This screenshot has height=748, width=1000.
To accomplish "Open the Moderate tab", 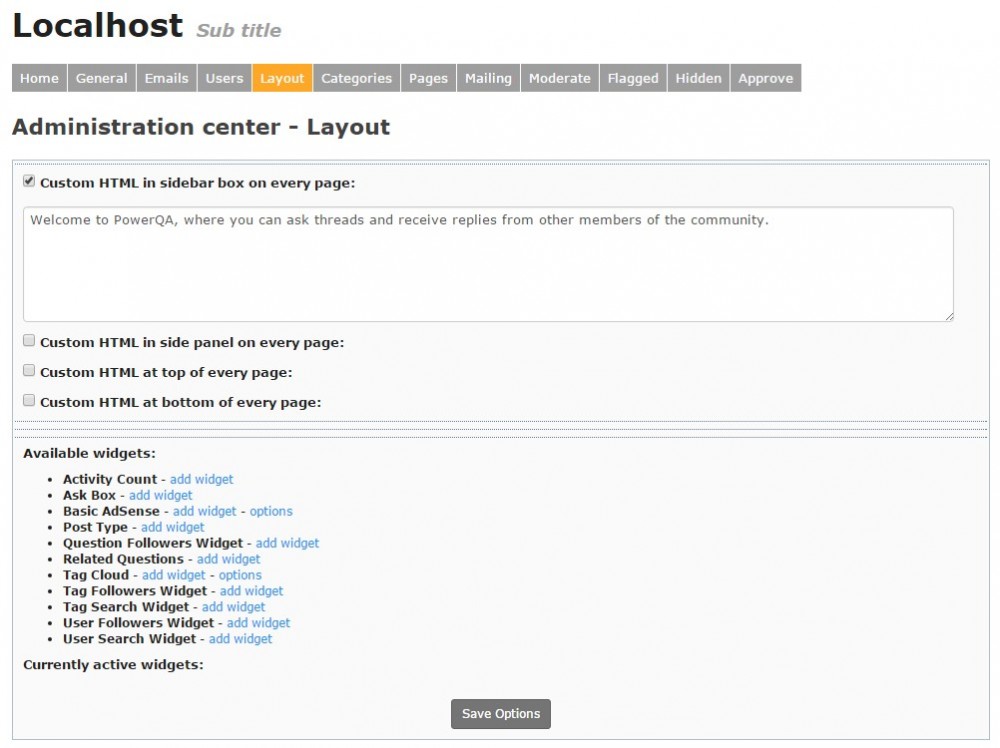I will pyautogui.click(x=559, y=78).
